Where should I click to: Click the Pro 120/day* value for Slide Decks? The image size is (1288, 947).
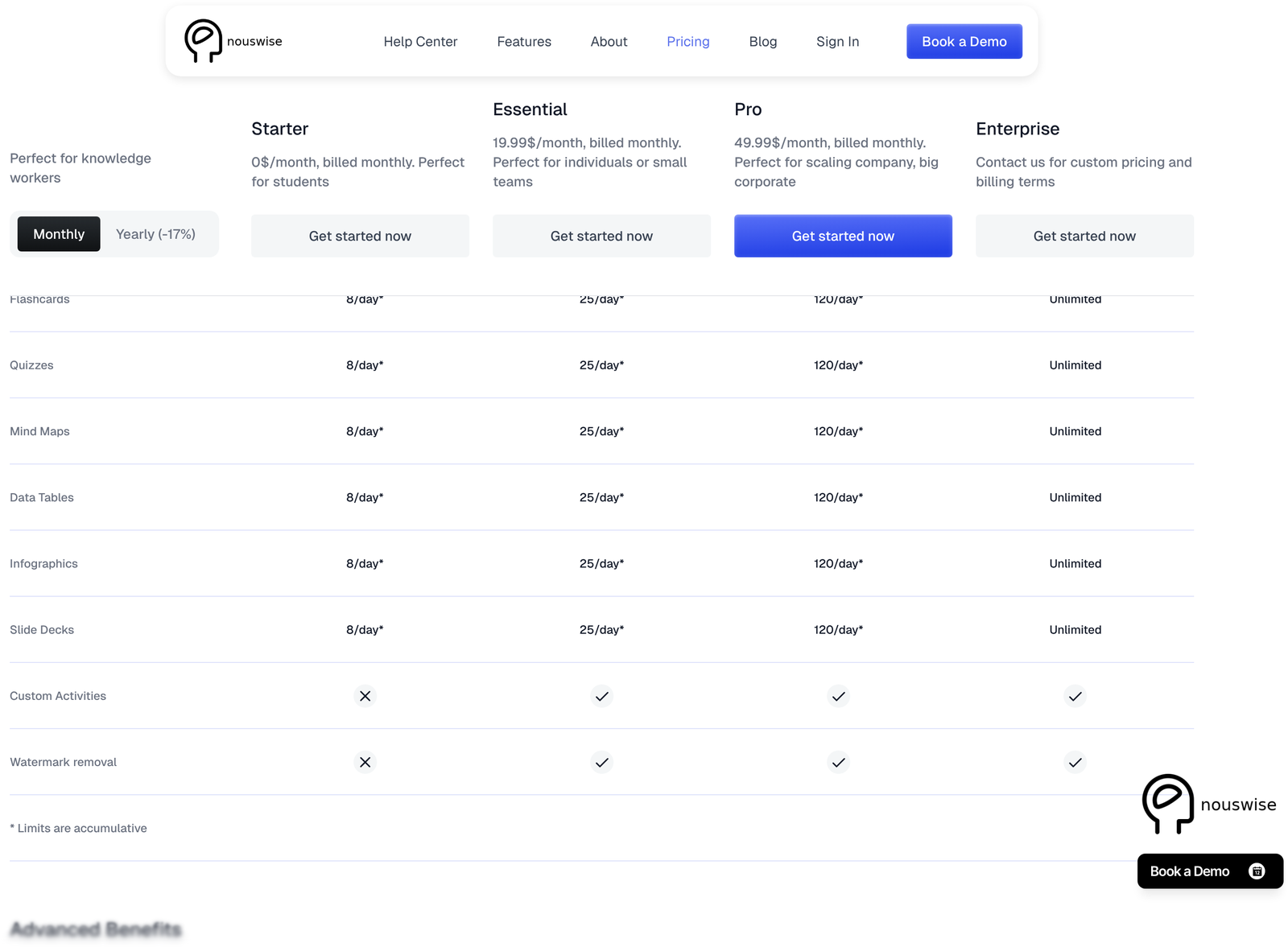(x=838, y=630)
